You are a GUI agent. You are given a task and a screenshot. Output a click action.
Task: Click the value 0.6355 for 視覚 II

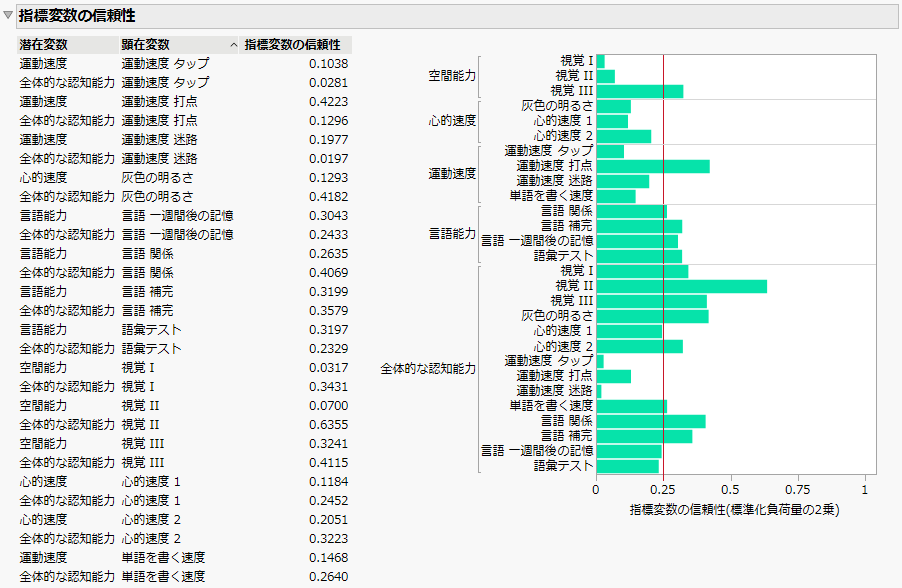[328, 425]
